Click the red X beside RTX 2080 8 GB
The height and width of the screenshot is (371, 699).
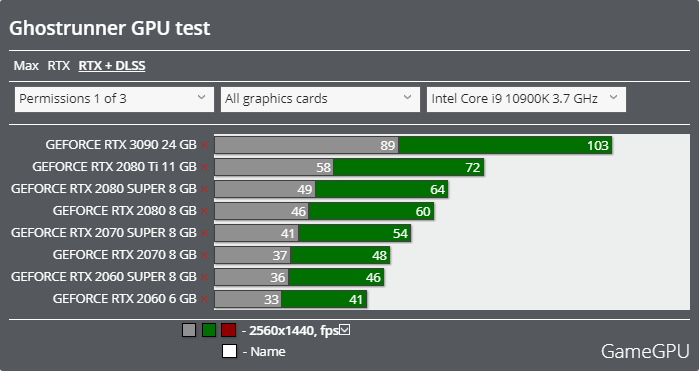click(204, 211)
